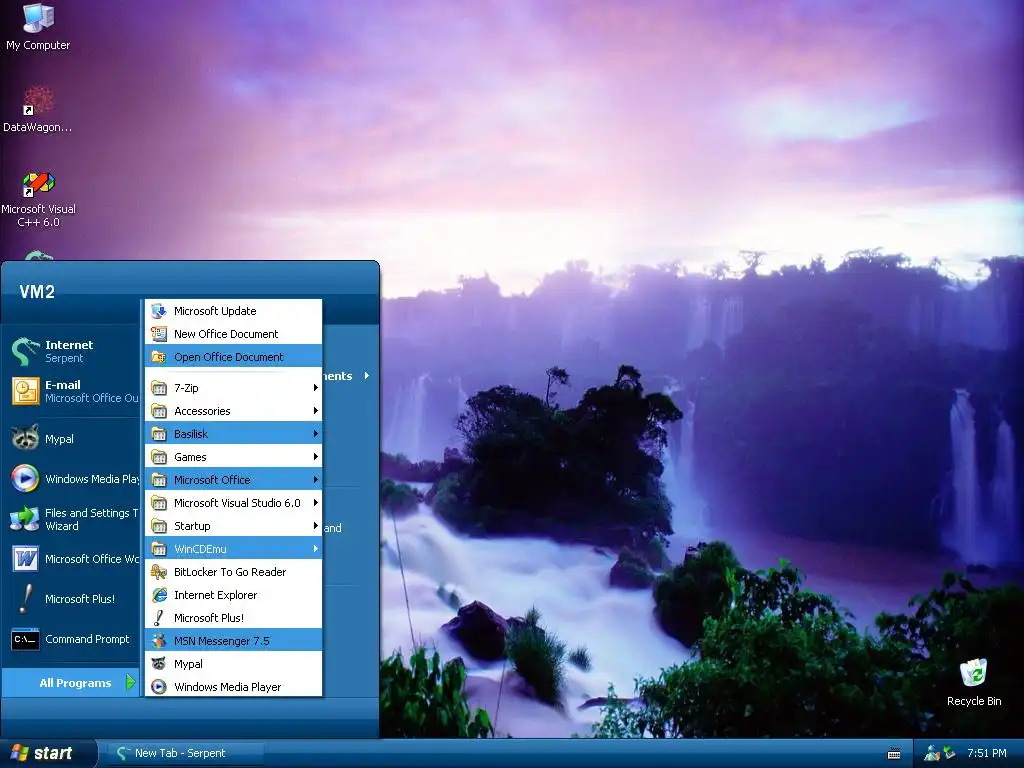This screenshot has height=768, width=1024.
Task: Click the Command Prompt icon
Action: (x=25, y=639)
